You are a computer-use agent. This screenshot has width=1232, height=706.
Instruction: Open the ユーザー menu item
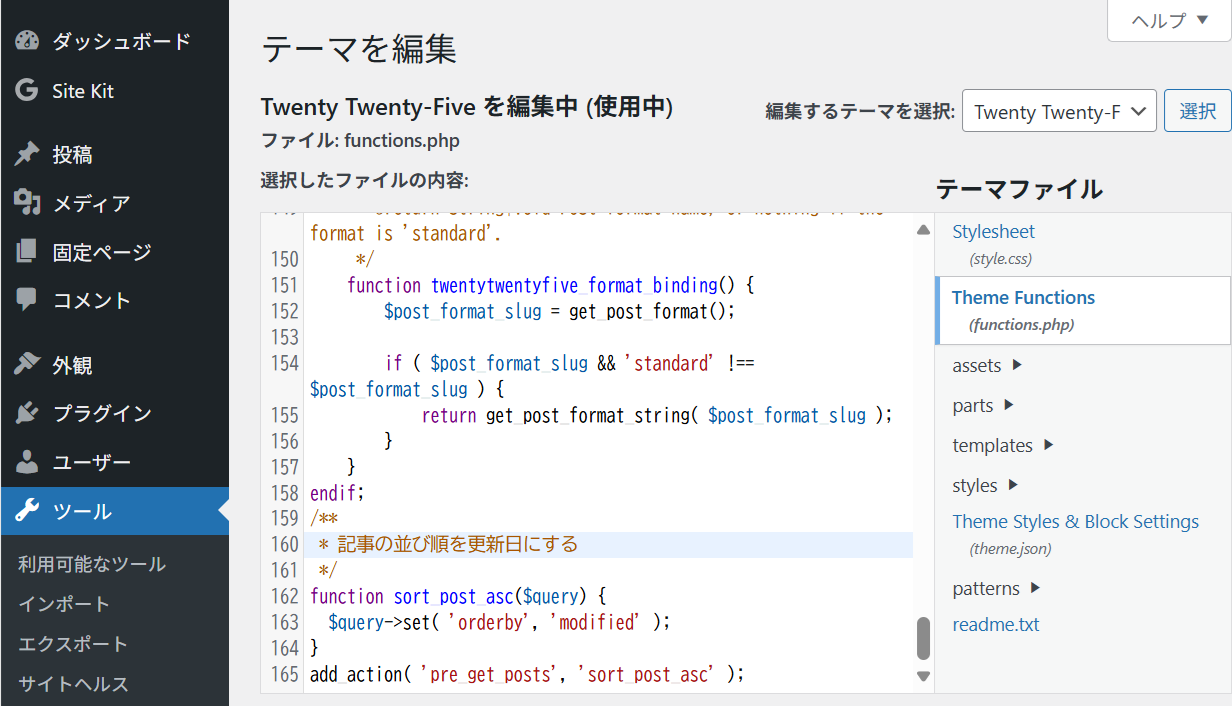[x=114, y=462]
